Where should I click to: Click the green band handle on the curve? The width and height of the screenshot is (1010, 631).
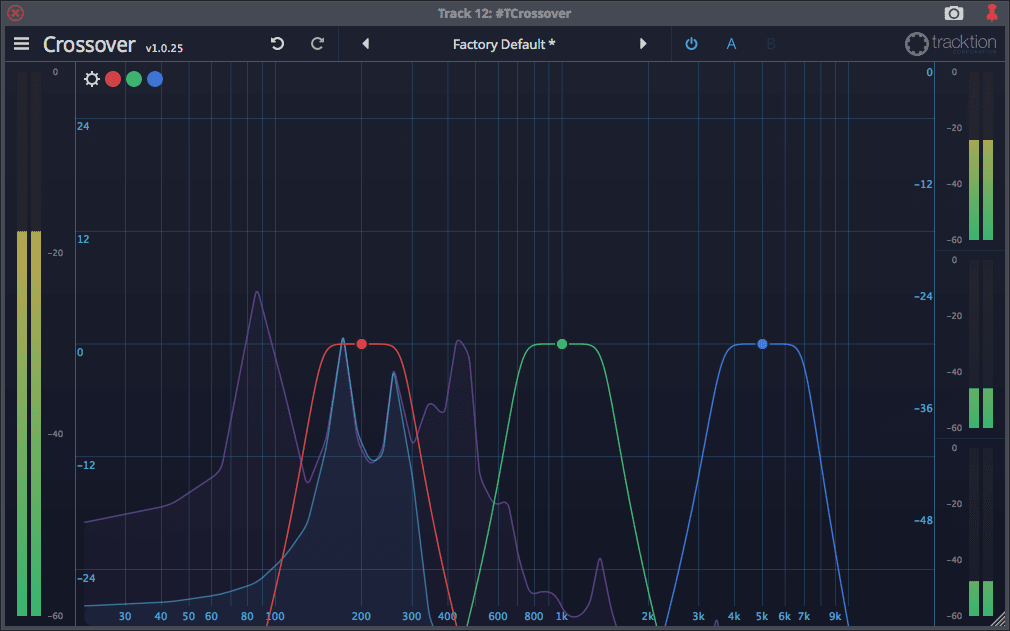[x=562, y=344]
